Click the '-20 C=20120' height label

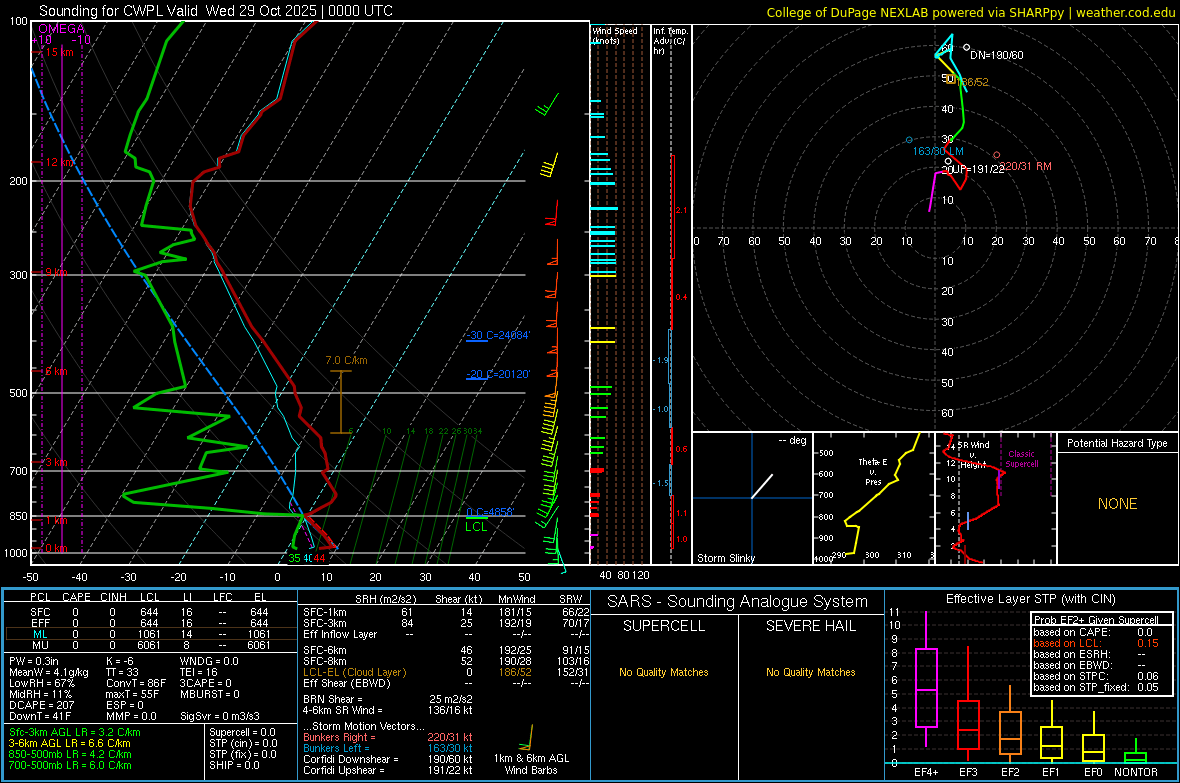tap(498, 374)
